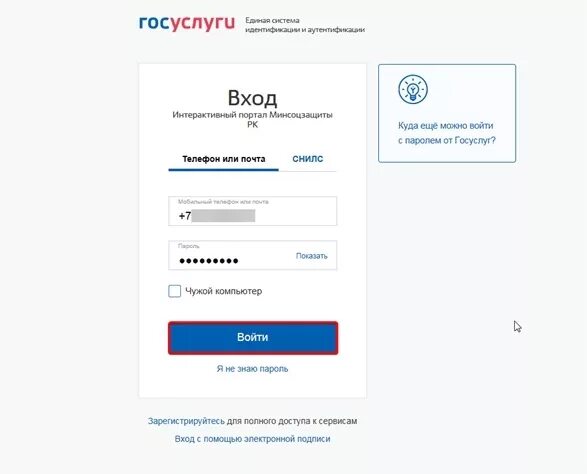The image size is (587, 474).
Task: Click the Интерактивный портал Минсоцзащиты РК text
Action: click(x=252, y=119)
